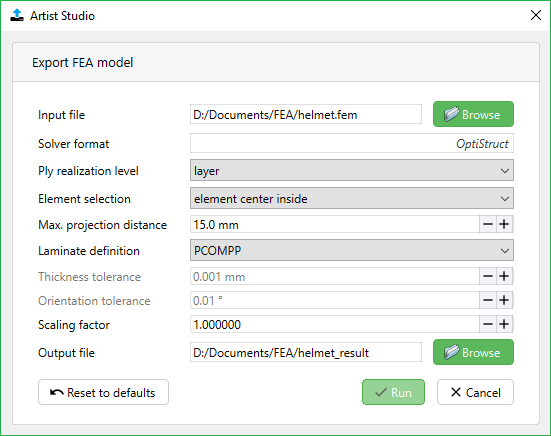Click the Thickness tolerance value field
551x436 pixels.
(335, 276)
